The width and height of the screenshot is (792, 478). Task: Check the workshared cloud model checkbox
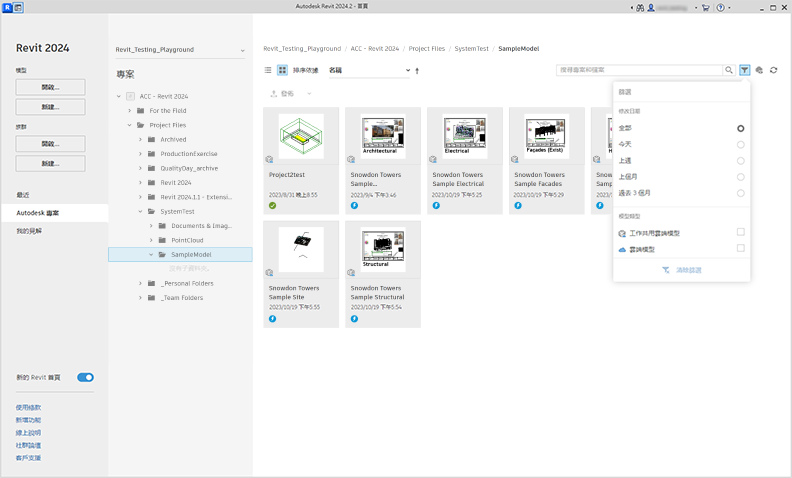[740, 232]
